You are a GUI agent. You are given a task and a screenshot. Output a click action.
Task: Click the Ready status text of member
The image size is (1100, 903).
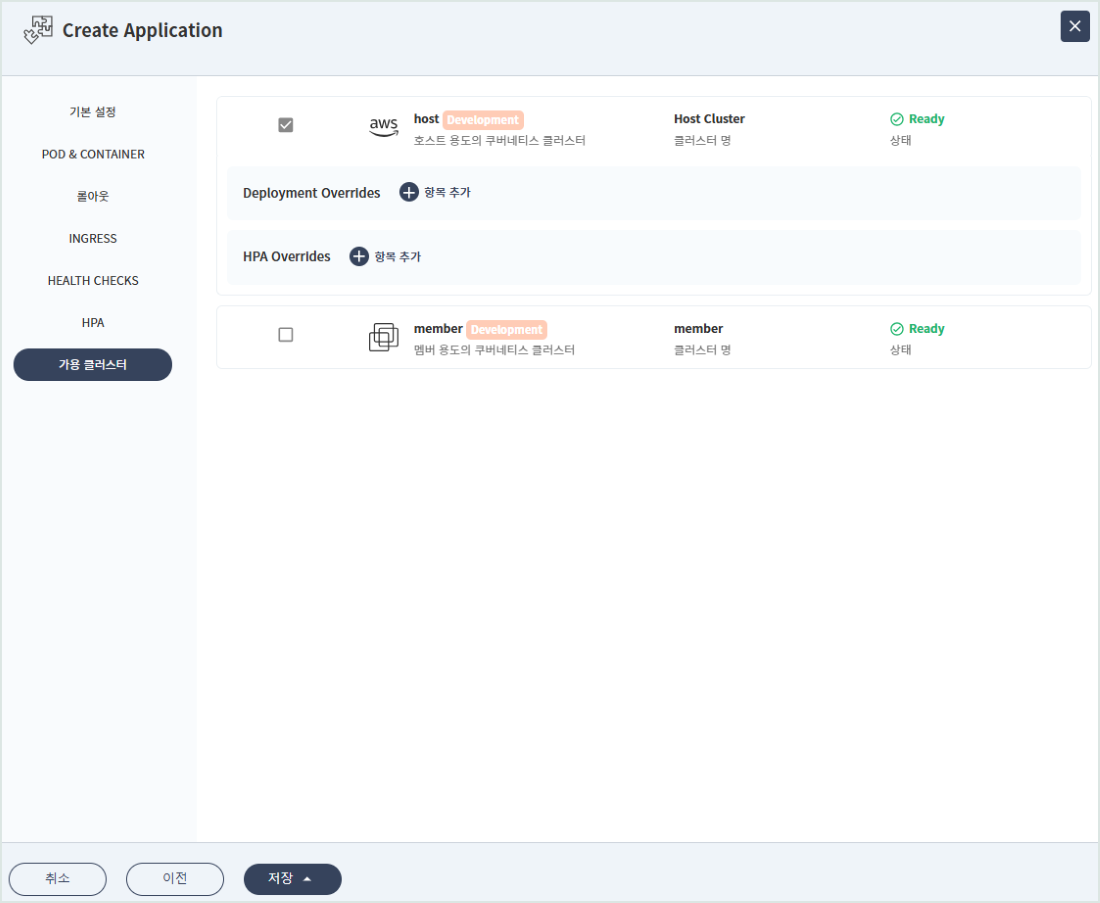pos(927,329)
